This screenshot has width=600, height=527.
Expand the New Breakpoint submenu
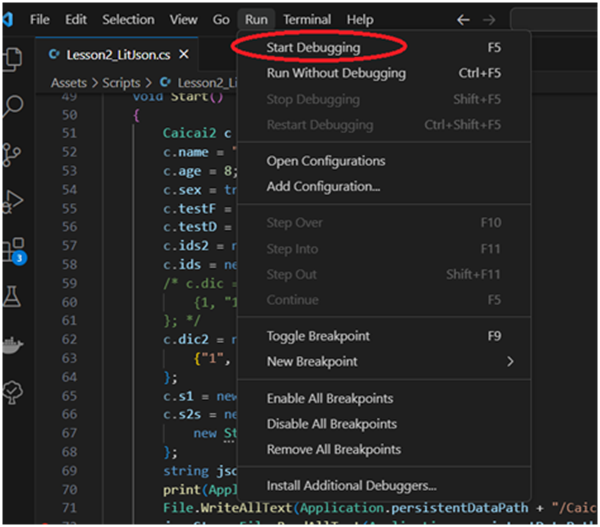[384, 361]
